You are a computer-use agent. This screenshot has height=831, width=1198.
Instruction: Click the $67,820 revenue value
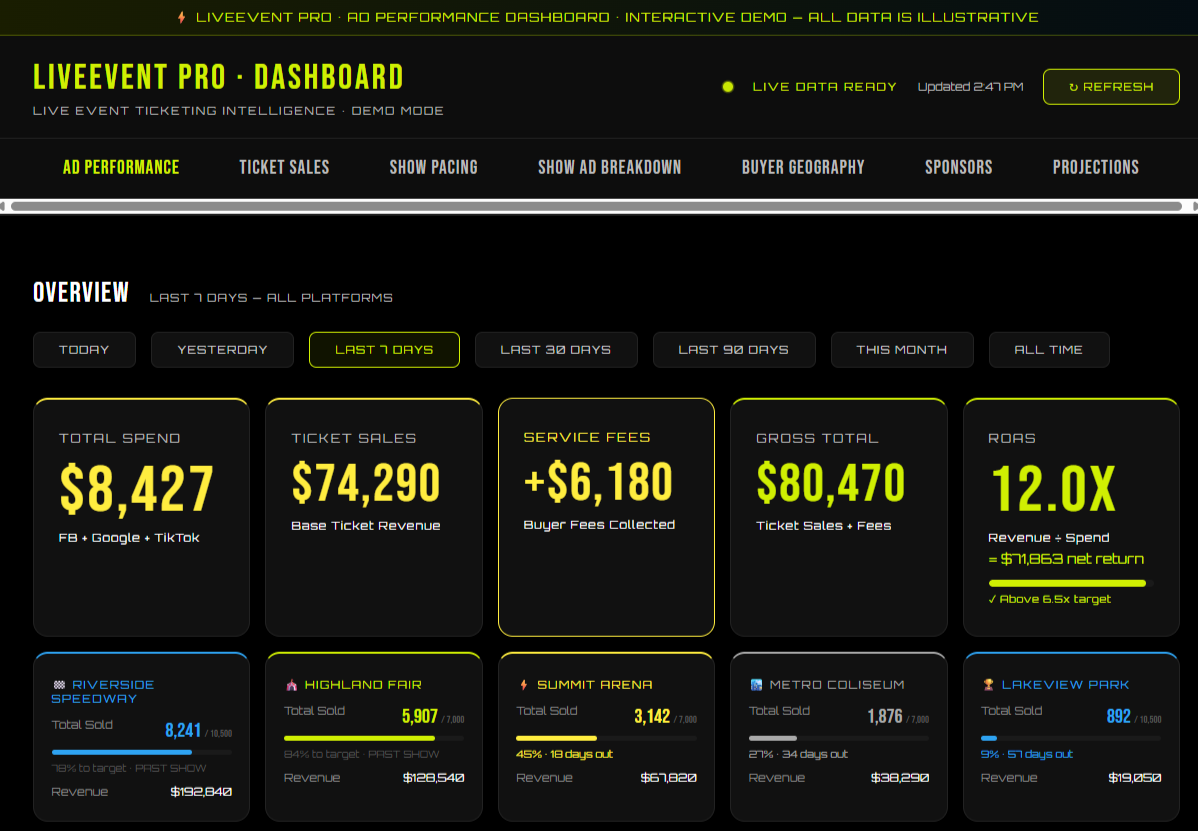(x=669, y=778)
